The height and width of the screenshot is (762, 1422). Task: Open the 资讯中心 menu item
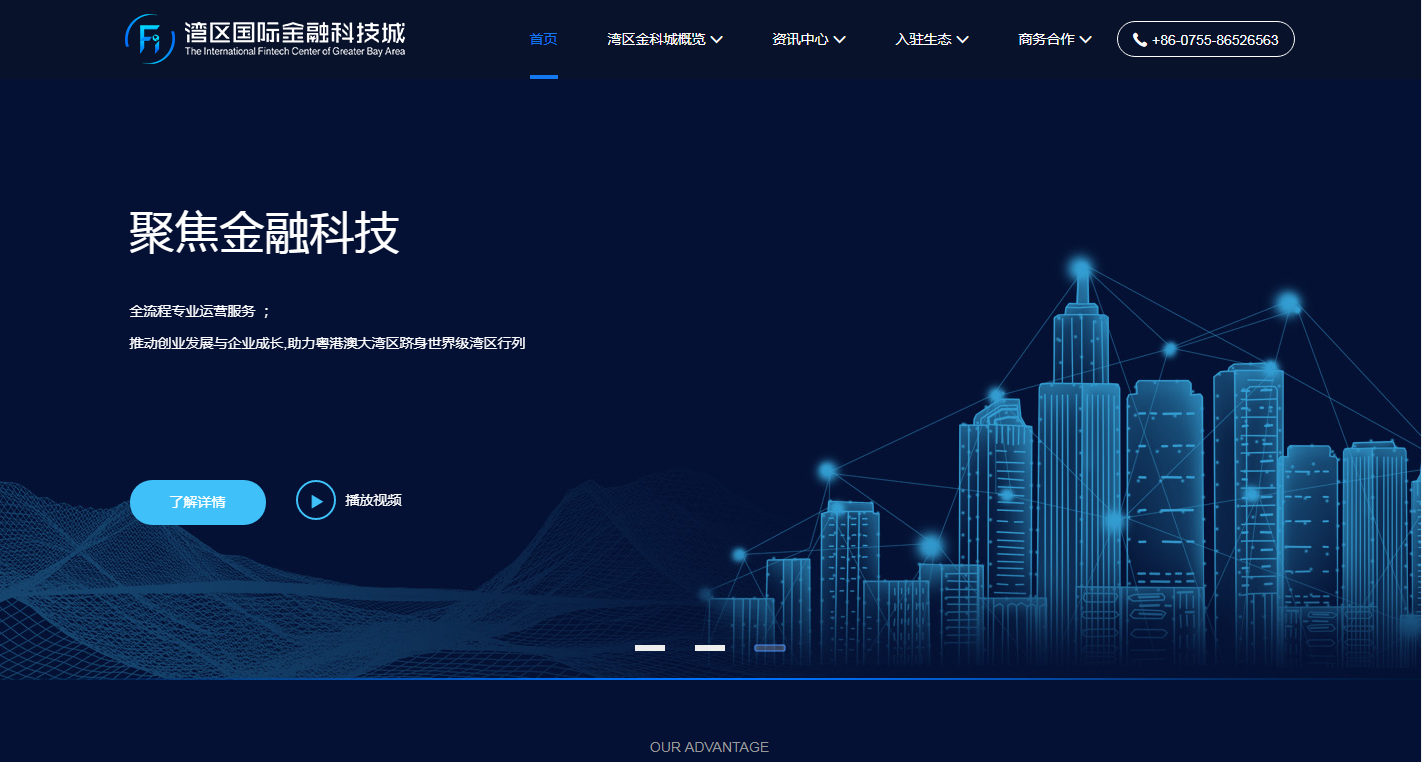coord(800,40)
